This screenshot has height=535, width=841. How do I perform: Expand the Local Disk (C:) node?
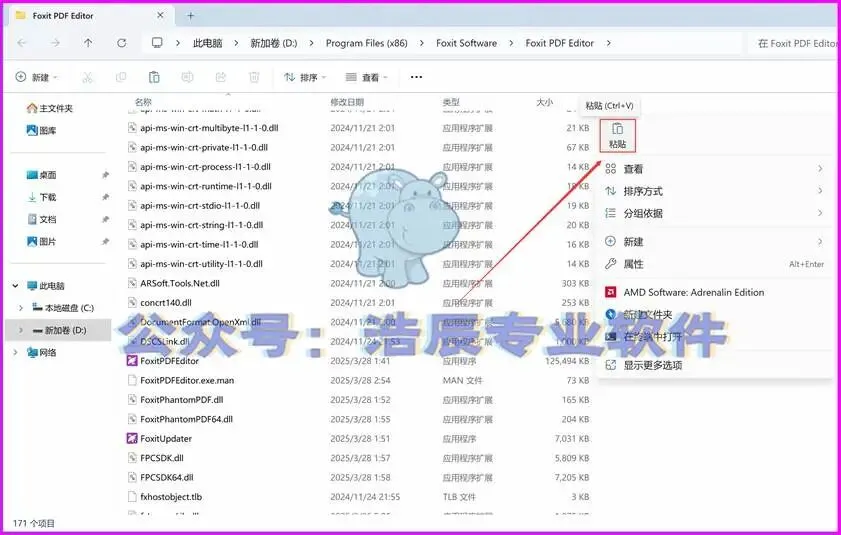21,308
